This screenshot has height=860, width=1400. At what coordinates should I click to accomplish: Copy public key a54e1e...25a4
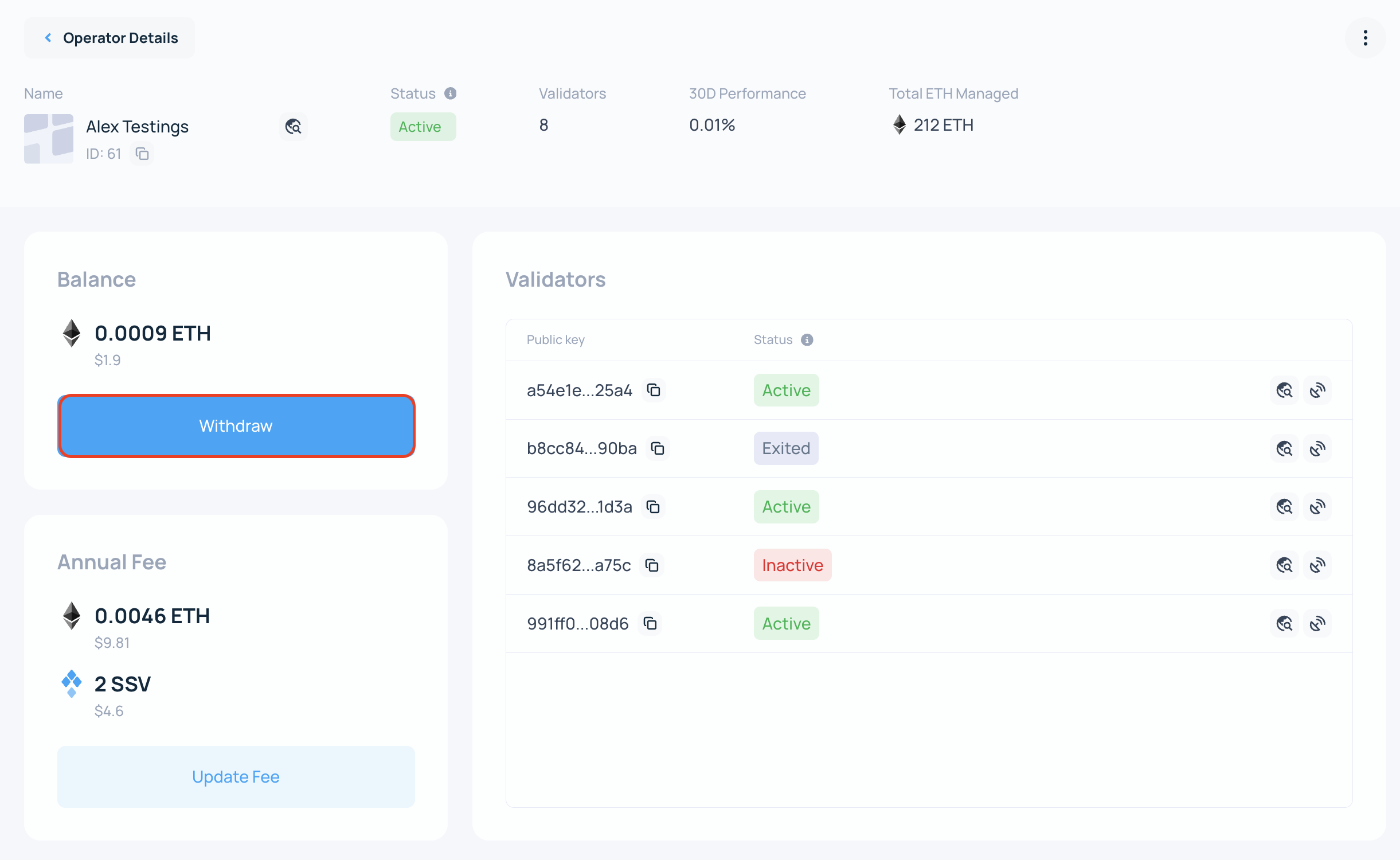tap(654, 390)
